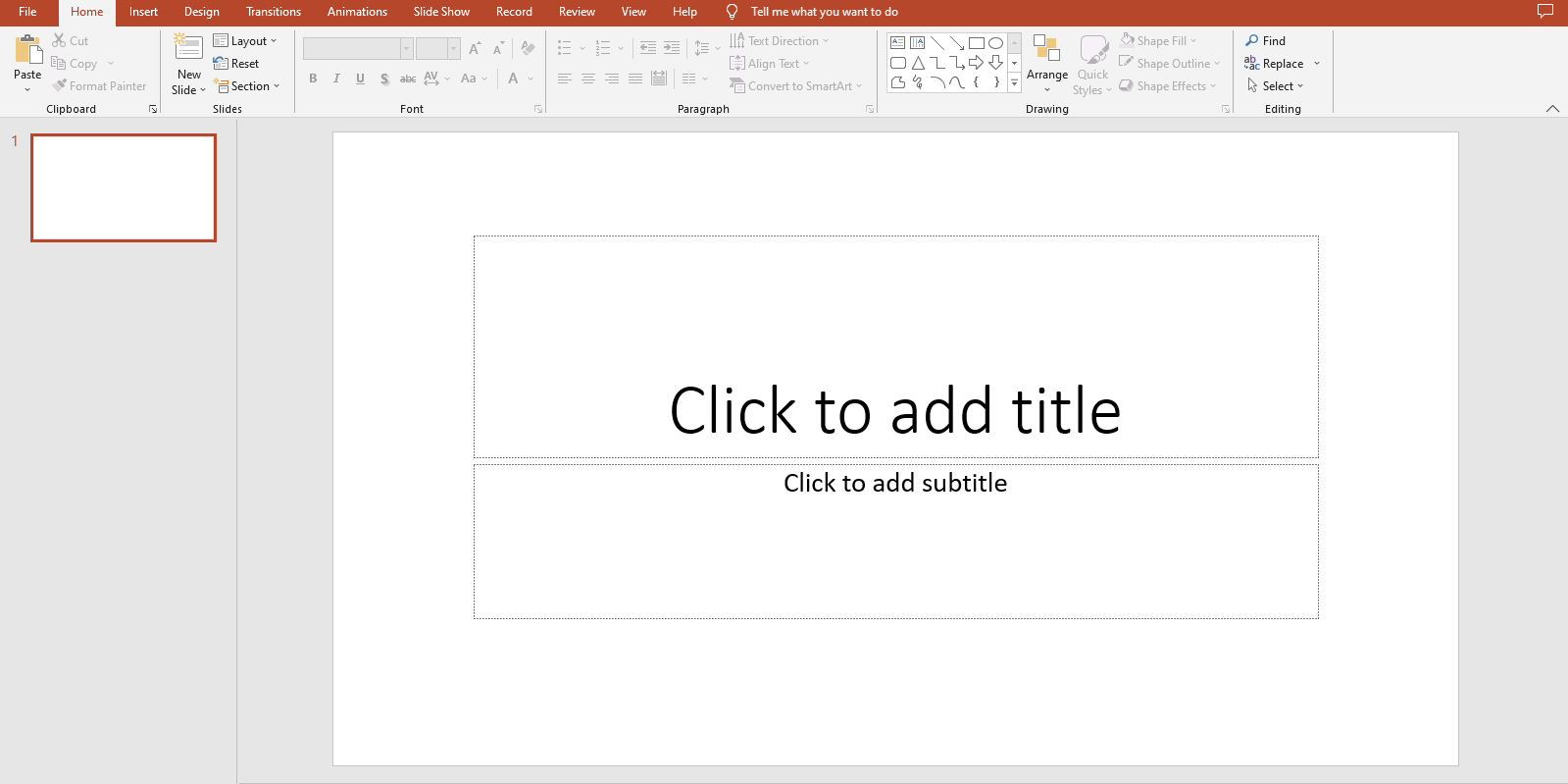The height and width of the screenshot is (784, 1568).
Task: Select the Vertical Text Box shape
Action: 917,43
